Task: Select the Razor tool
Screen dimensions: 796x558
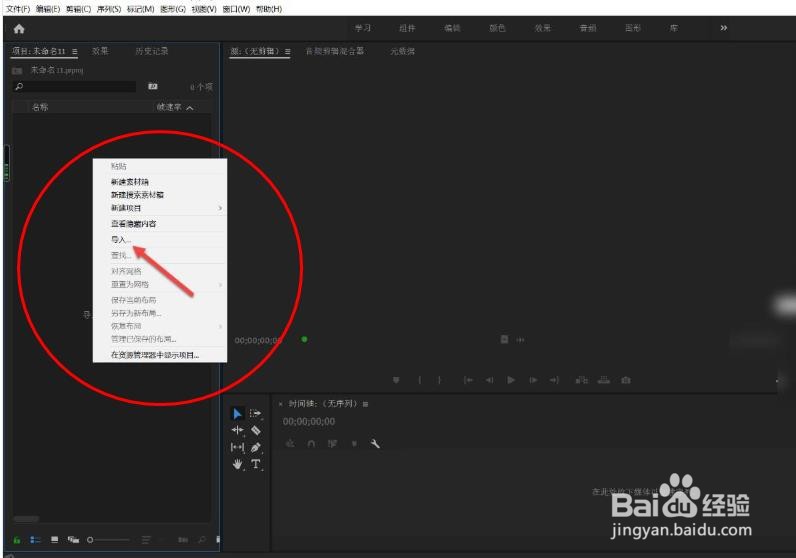Action: (x=256, y=431)
